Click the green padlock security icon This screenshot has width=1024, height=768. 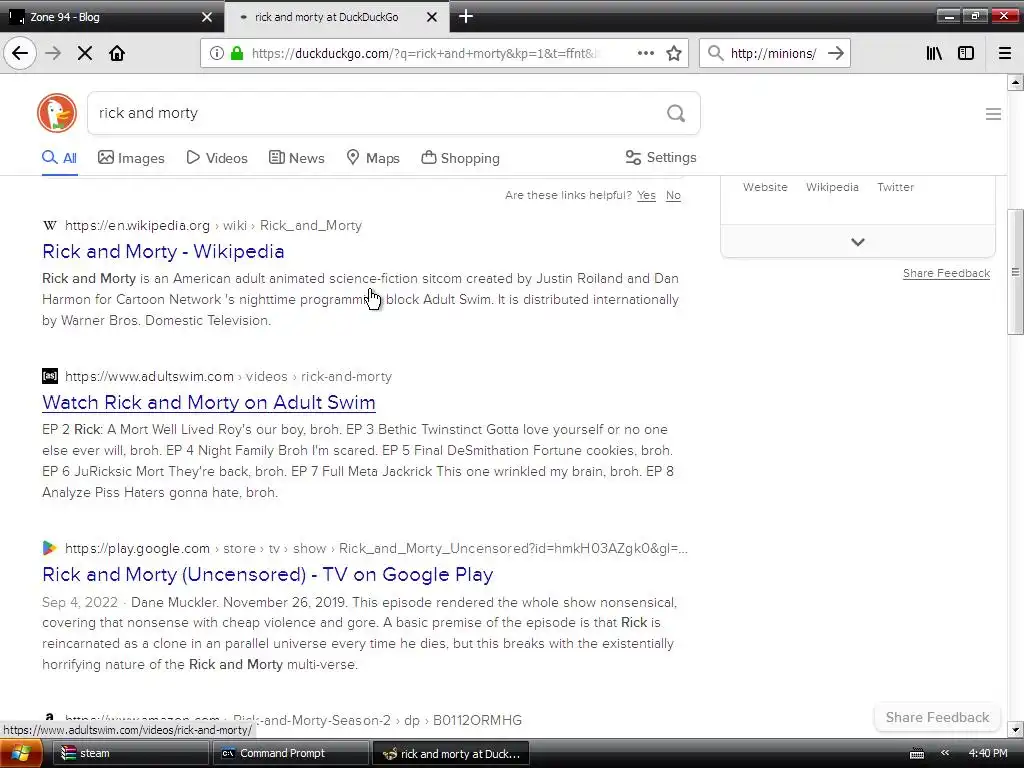(x=237, y=53)
